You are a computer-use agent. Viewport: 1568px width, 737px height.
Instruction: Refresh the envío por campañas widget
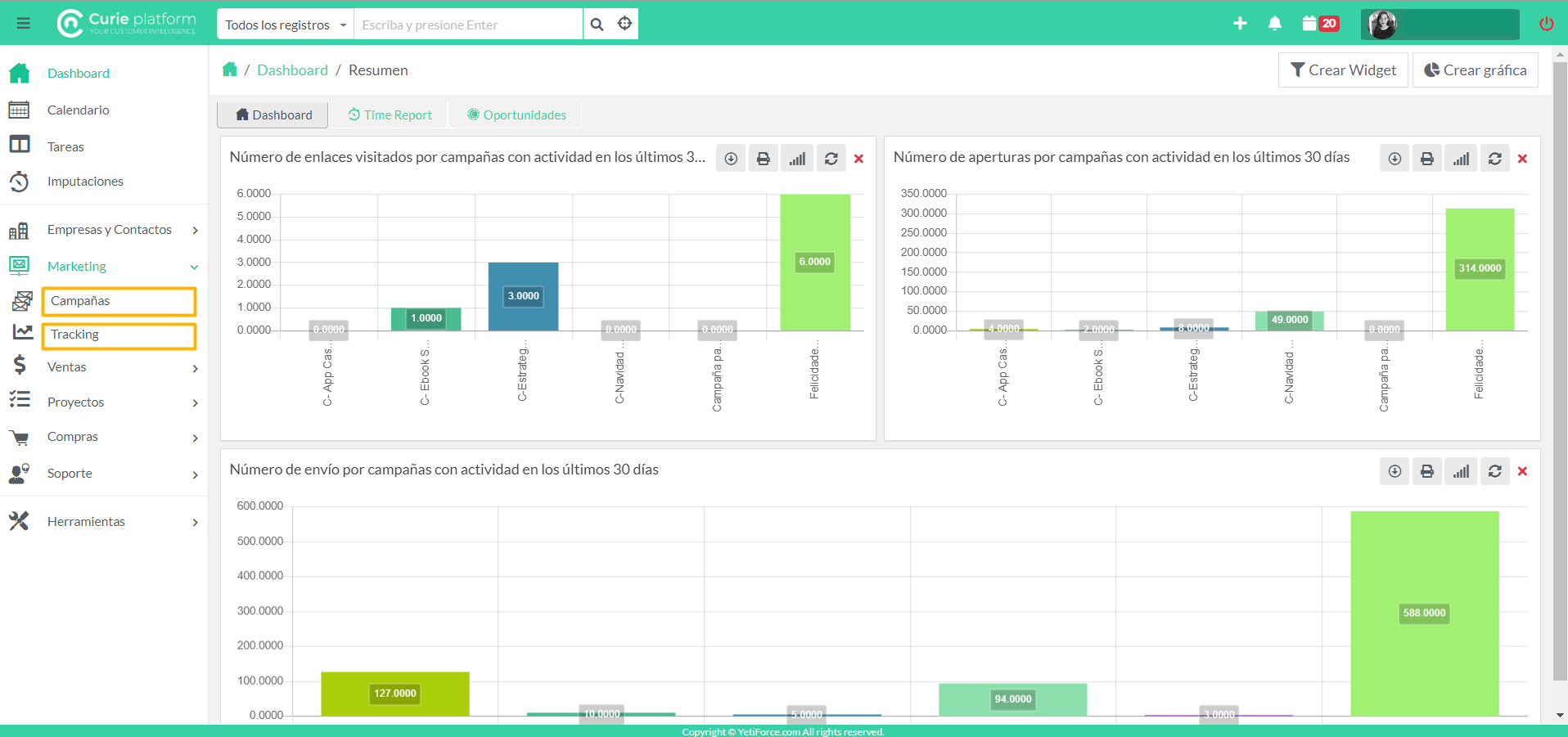[x=1494, y=471]
